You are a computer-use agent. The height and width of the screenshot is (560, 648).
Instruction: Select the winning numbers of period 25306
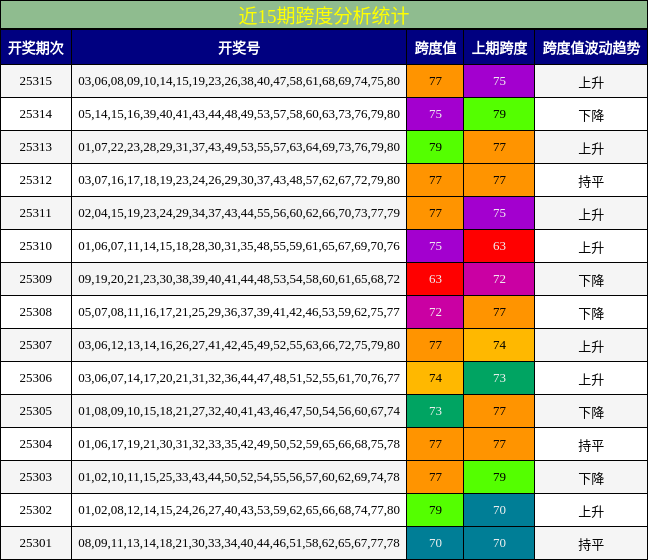tap(239, 378)
